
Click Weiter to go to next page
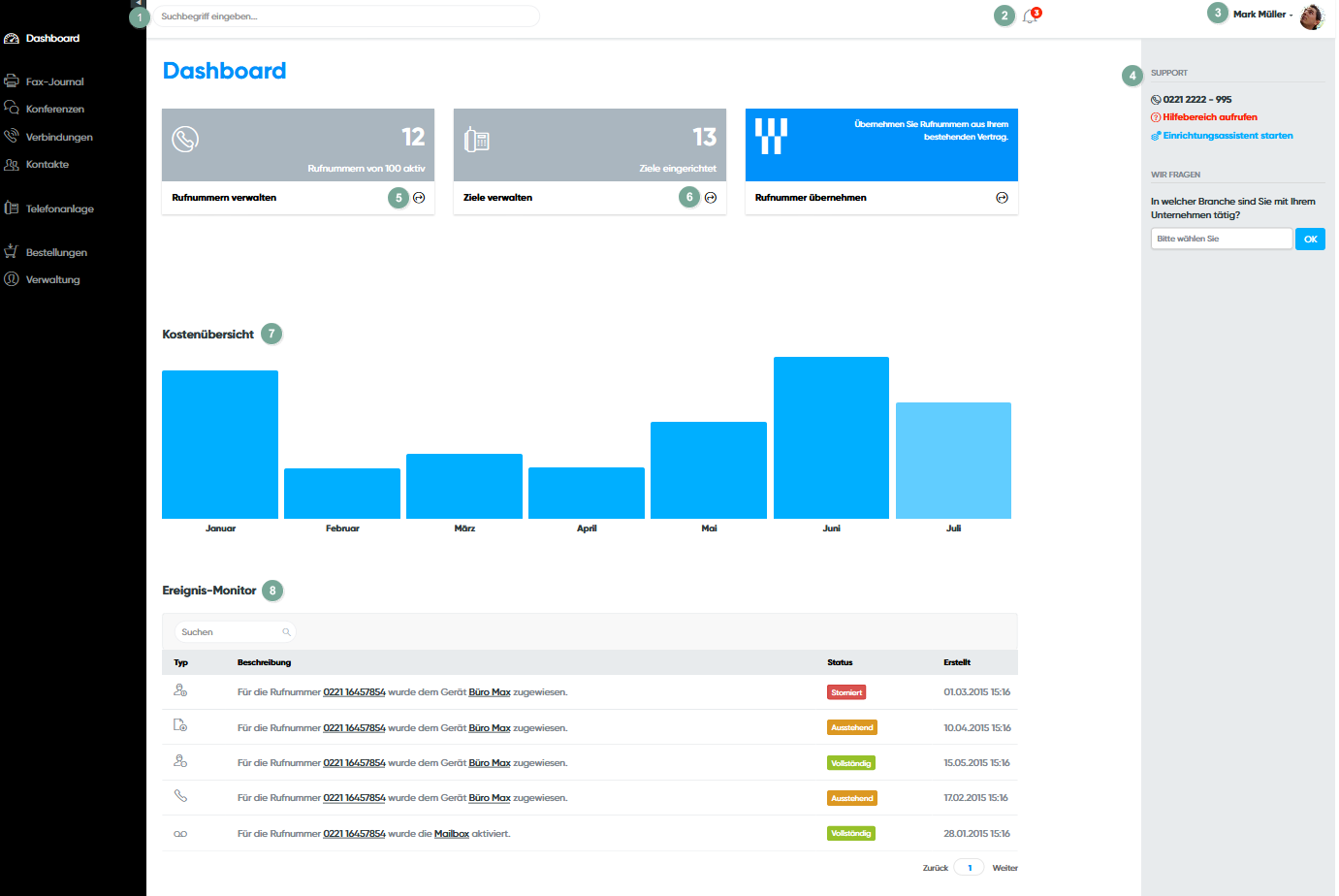click(x=1004, y=868)
